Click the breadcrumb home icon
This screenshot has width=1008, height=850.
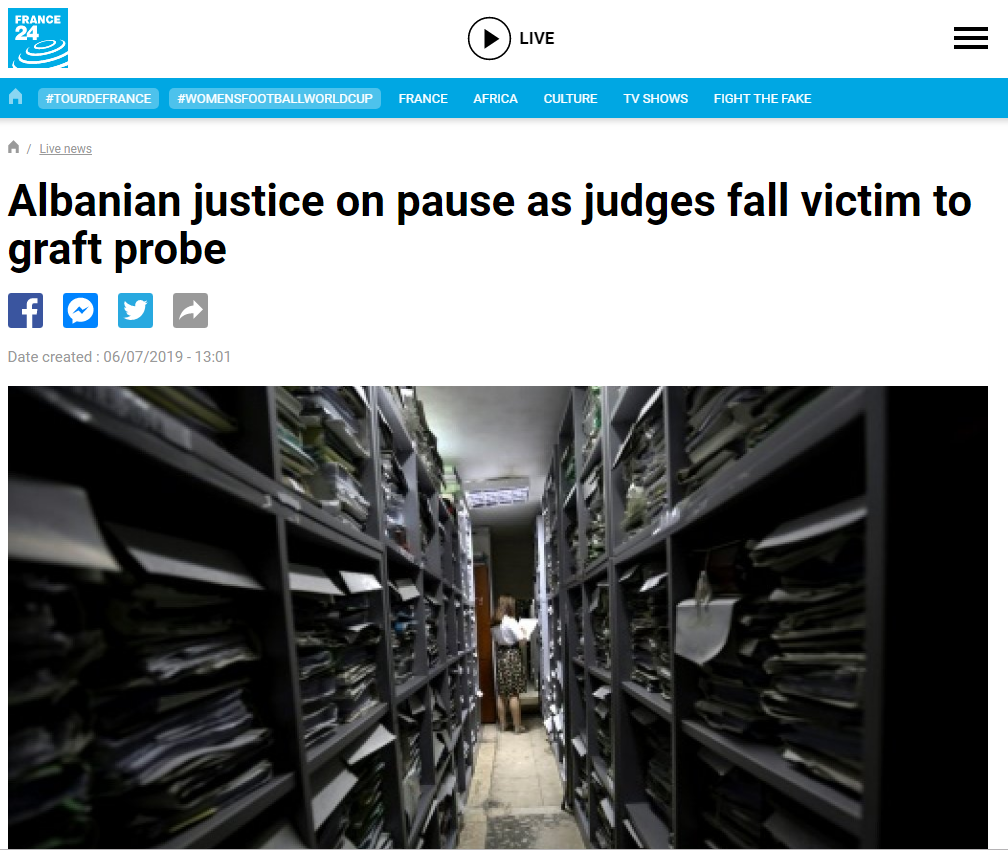[x=14, y=147]
